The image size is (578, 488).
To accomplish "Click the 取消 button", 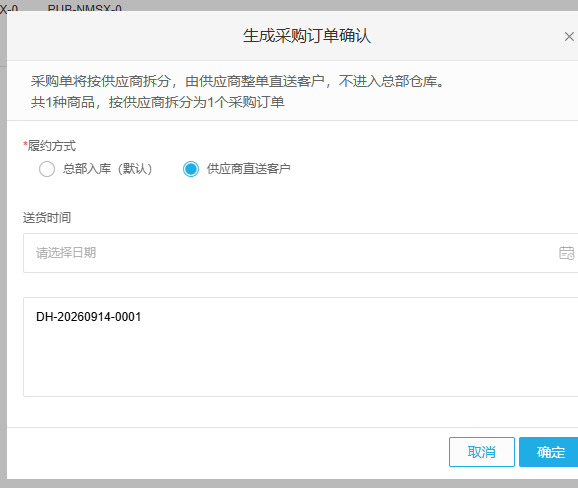I will pyautogui.click(x=482, y=452).
